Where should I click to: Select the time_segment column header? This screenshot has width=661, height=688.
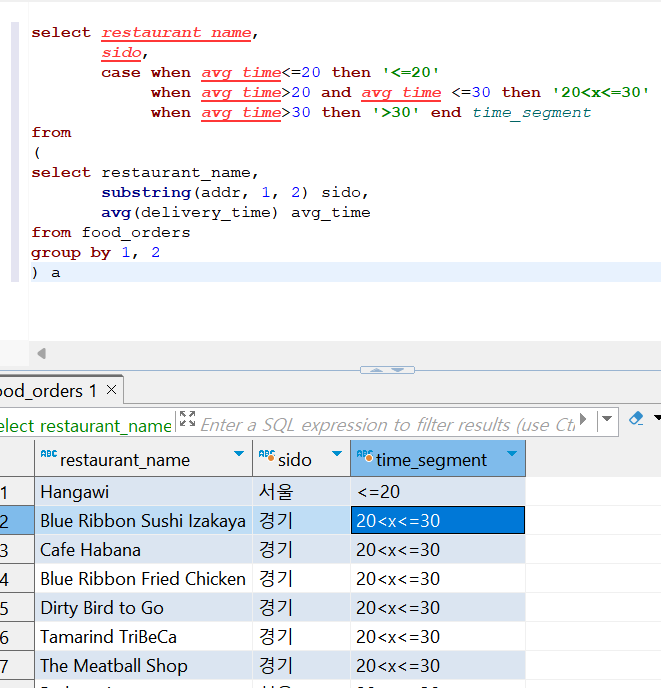438,459
